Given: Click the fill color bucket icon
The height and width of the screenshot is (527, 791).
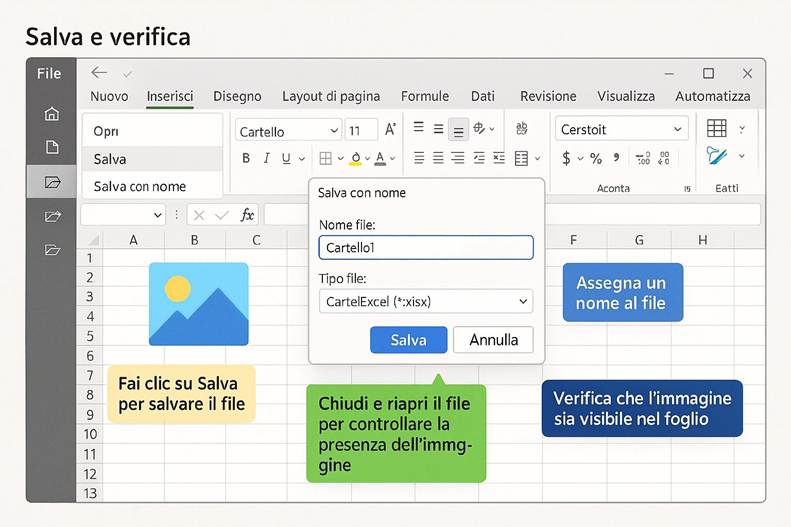Looking at the screenshot, I should 356,158.
